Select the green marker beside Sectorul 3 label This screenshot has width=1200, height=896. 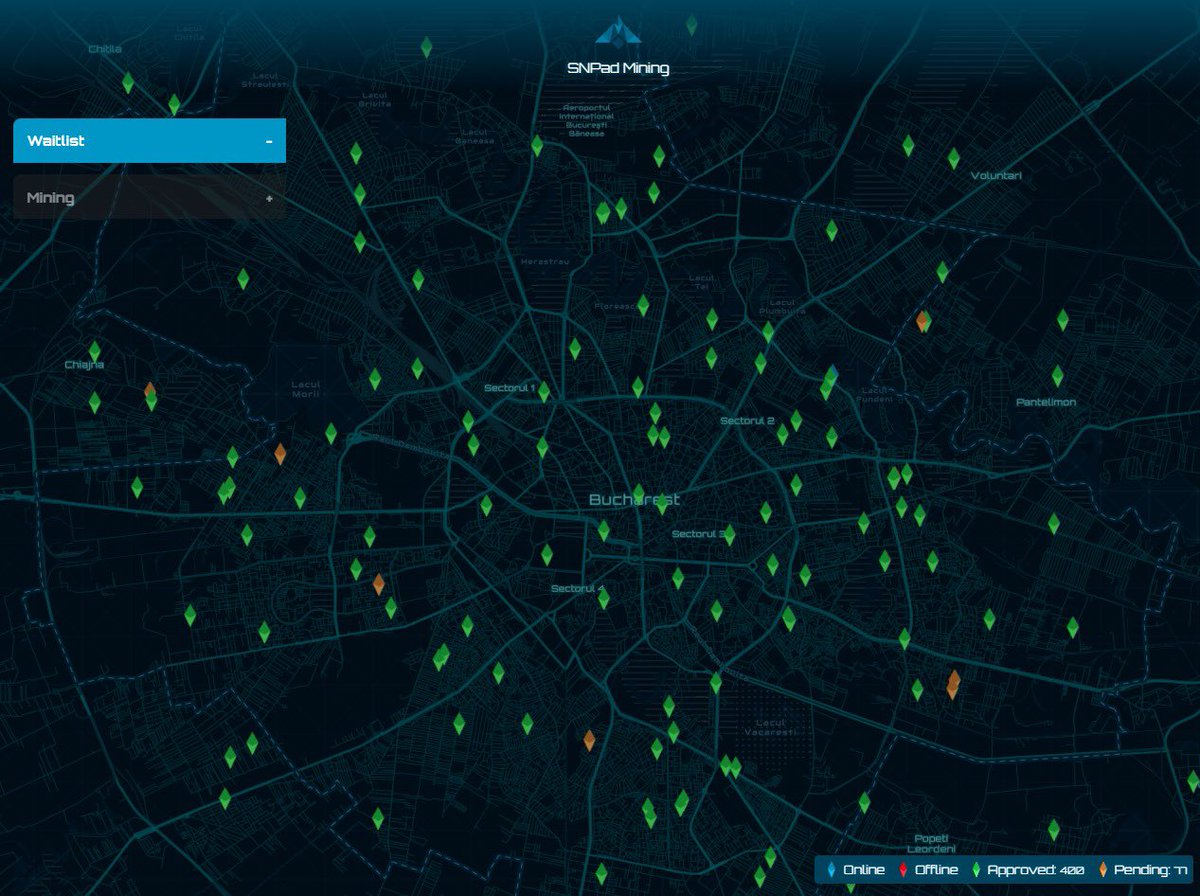click(729, 535)
